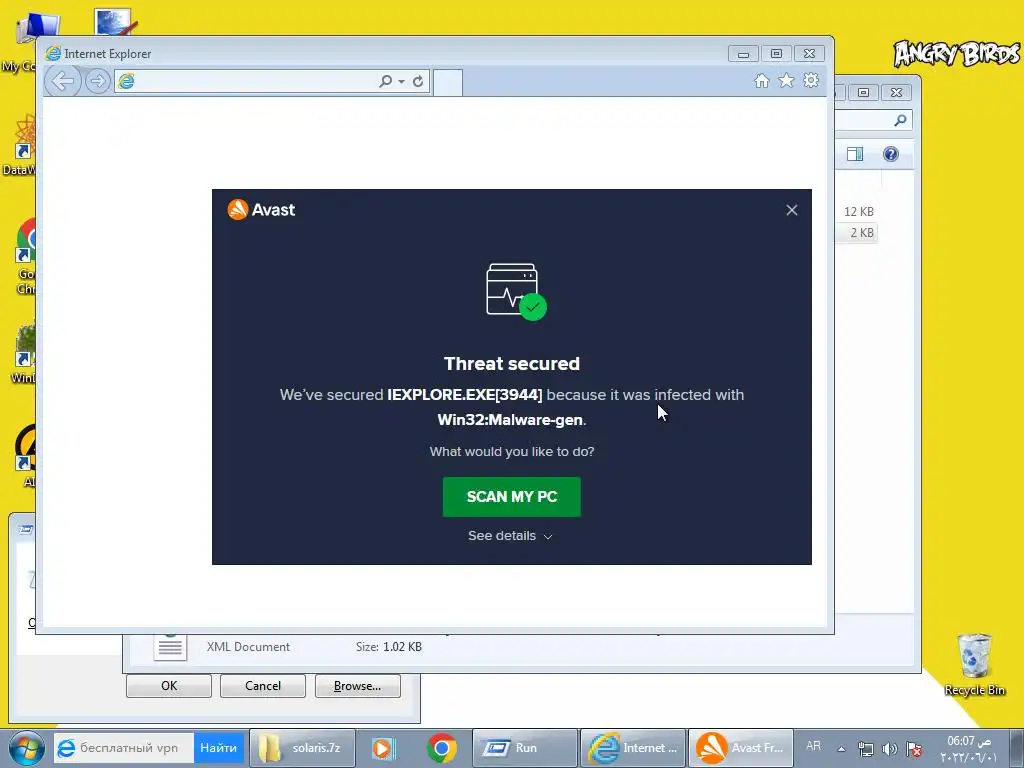Select the blank Internet Explorer tab
This screenshot has height=768, width=1024.
(x=448, y=82)
